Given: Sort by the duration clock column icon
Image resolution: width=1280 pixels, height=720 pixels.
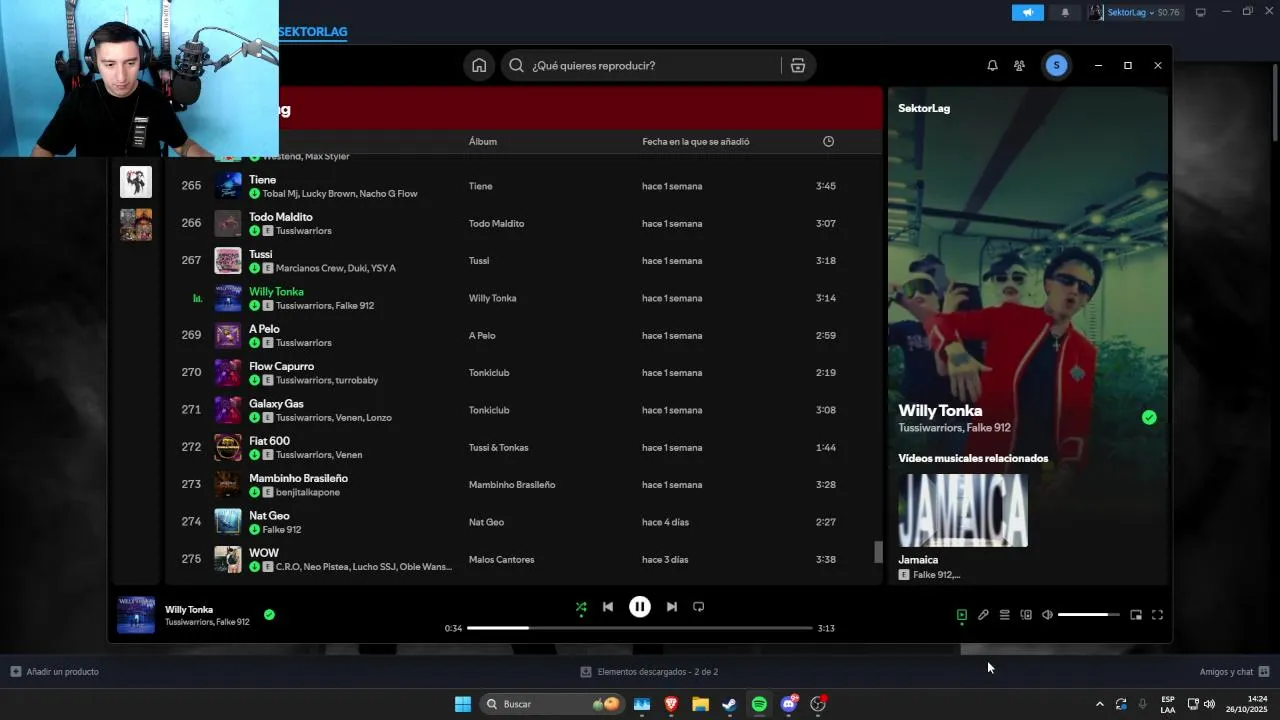Looking at the screenshot, I should [828, 141].
